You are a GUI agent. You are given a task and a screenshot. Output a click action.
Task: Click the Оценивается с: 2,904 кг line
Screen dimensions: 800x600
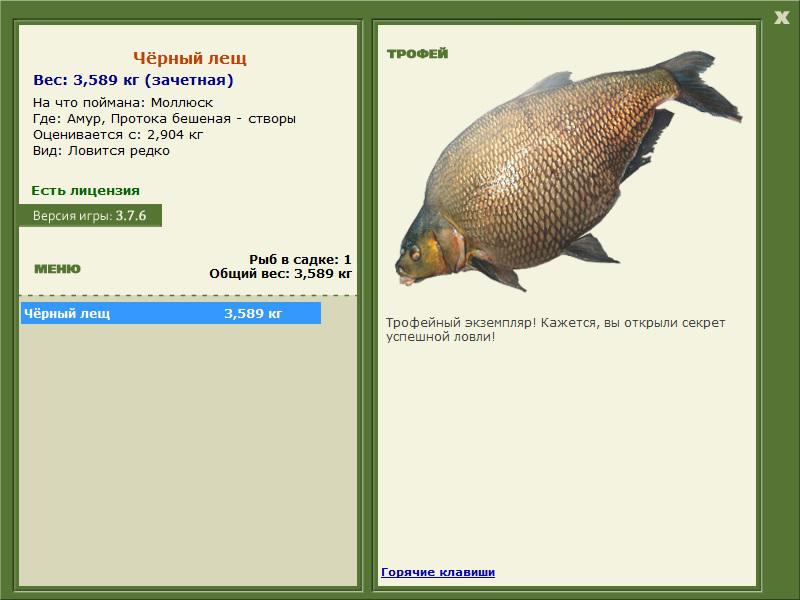coord(118,134)
